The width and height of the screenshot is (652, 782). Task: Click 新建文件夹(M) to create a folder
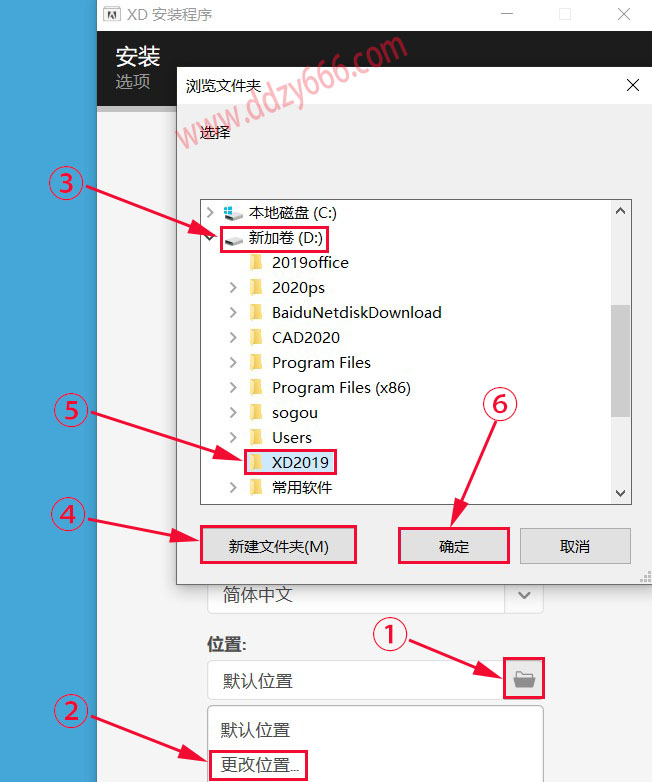278,546
